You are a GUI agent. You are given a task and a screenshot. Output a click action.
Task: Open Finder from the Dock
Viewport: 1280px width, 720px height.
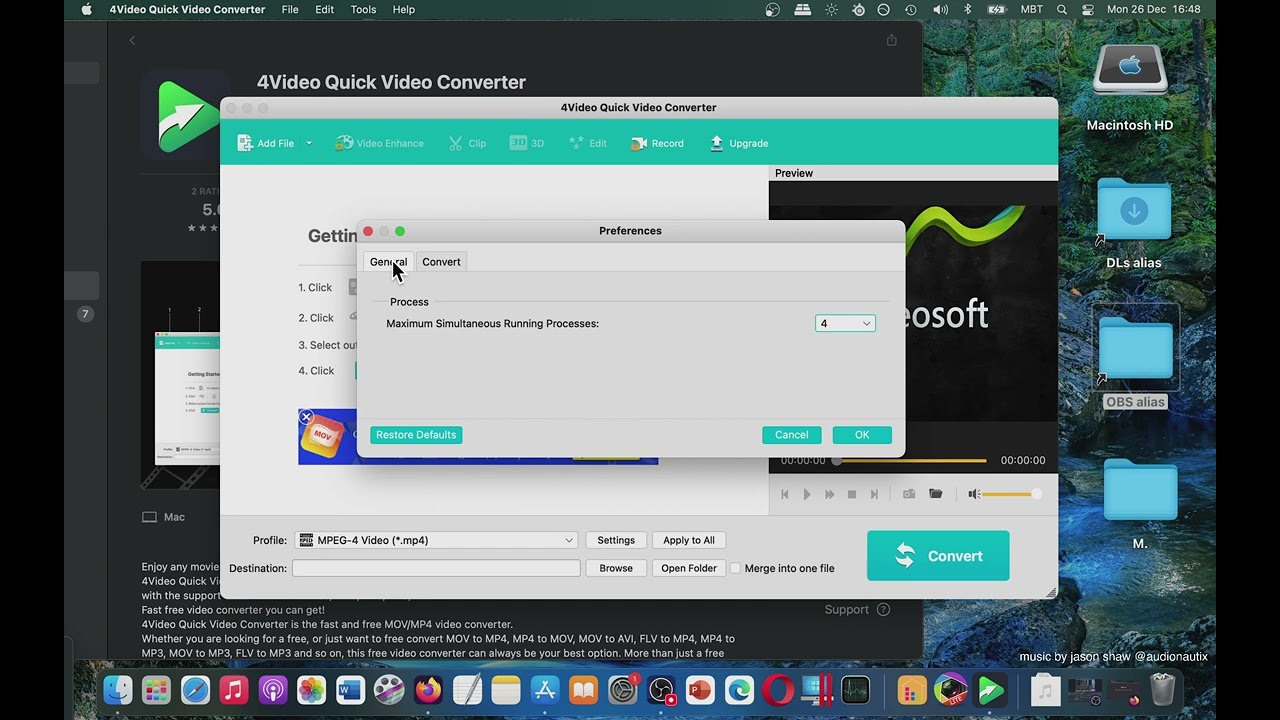[118, 690]
